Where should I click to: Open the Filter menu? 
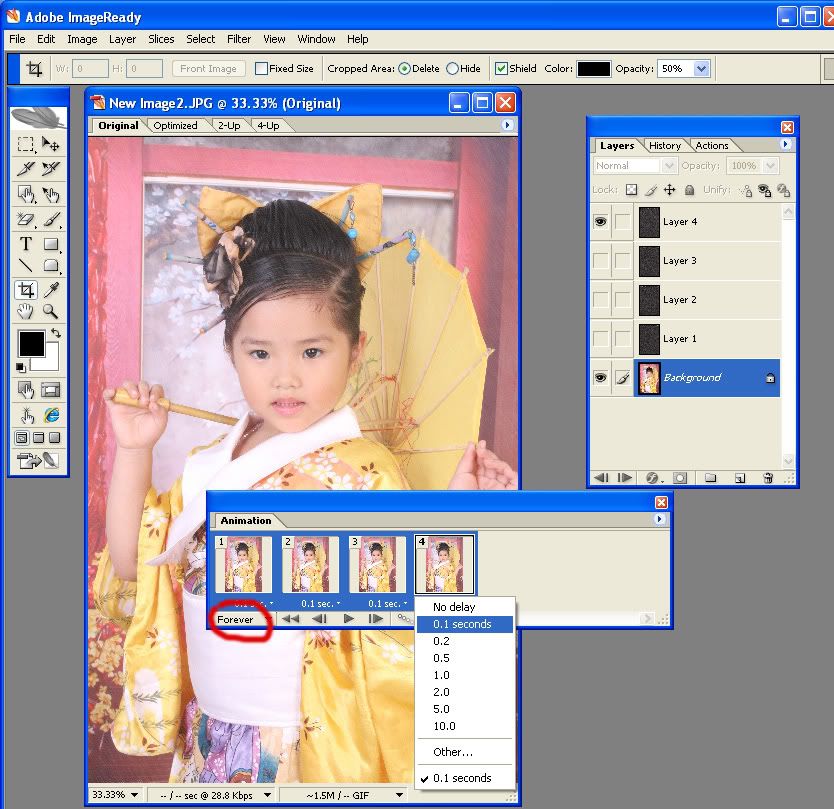point(239,39)
